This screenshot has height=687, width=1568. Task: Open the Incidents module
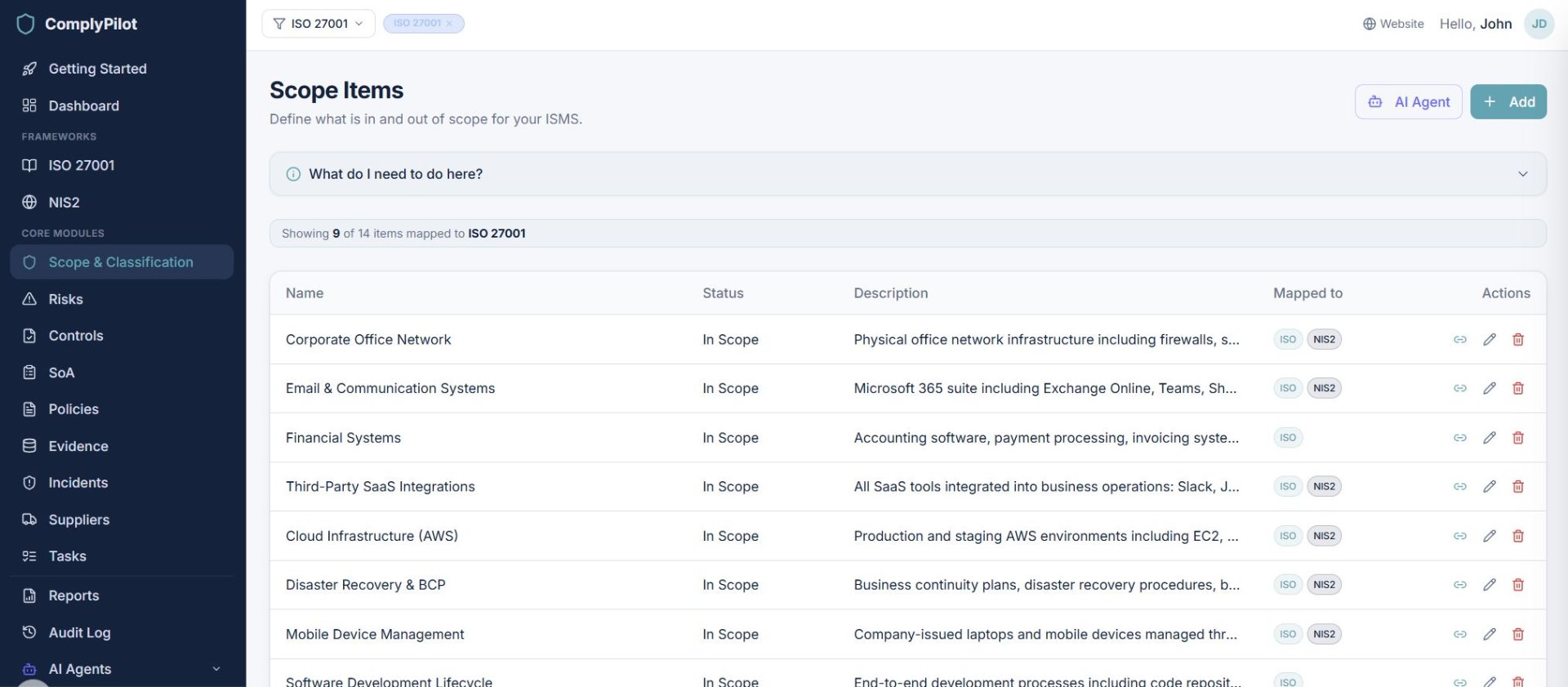122,483
